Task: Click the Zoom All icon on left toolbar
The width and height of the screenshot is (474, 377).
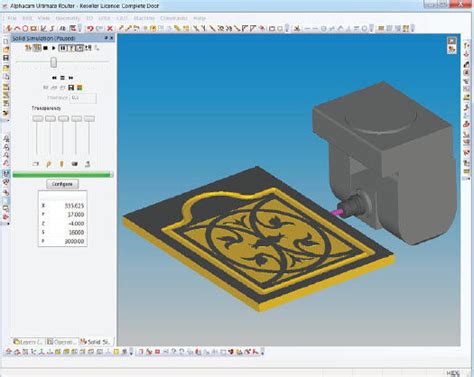Action: click(x=6, y=139)
